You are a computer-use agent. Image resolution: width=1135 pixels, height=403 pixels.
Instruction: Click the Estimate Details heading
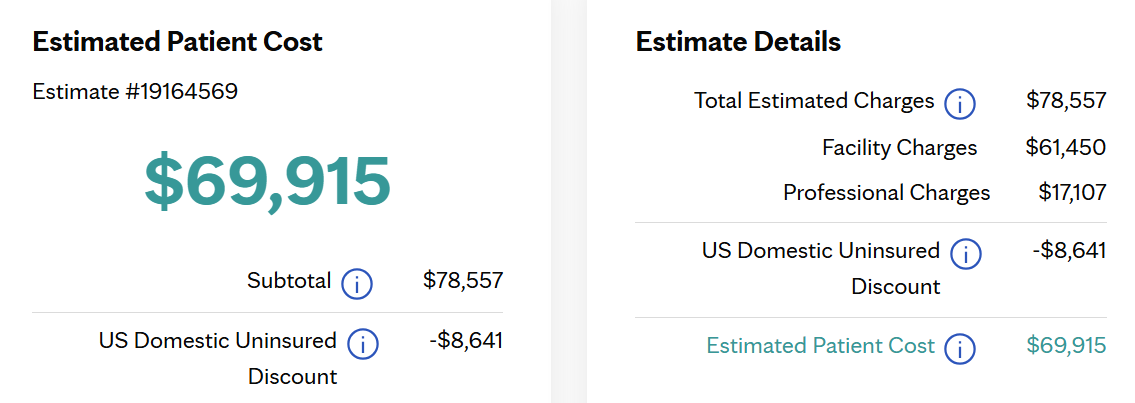tap(738, 42)
